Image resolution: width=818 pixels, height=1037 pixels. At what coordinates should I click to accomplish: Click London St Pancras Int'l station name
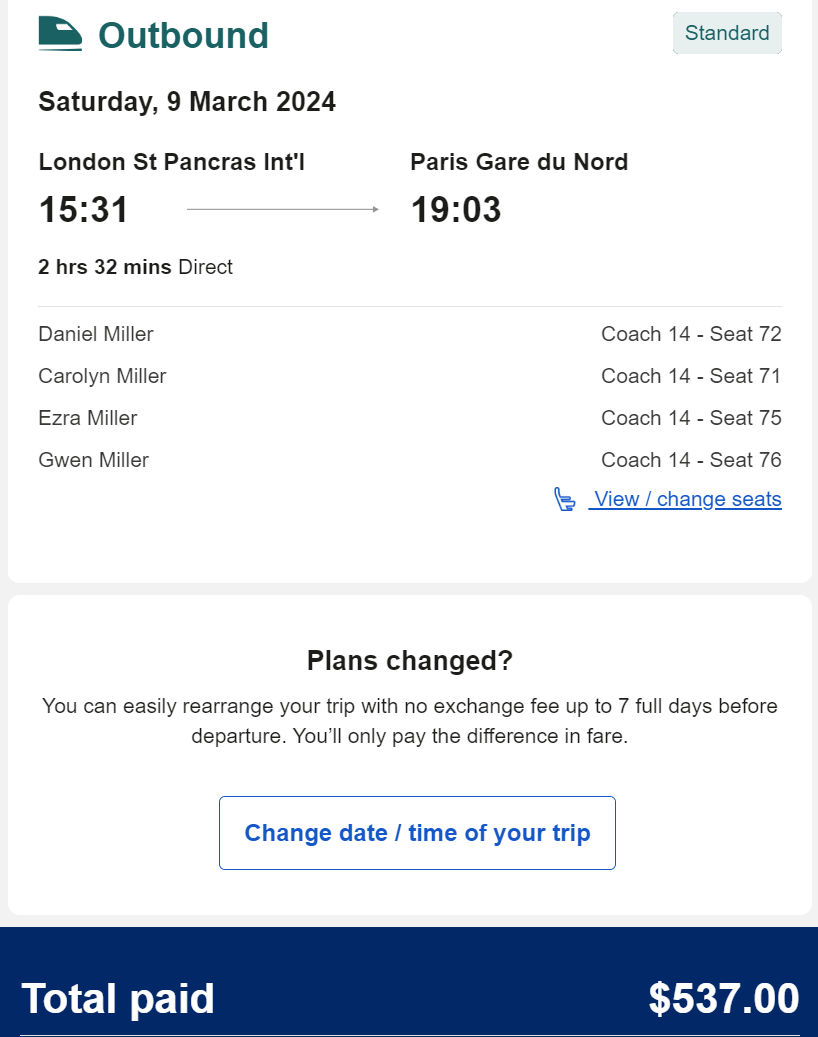coord(171,162)
